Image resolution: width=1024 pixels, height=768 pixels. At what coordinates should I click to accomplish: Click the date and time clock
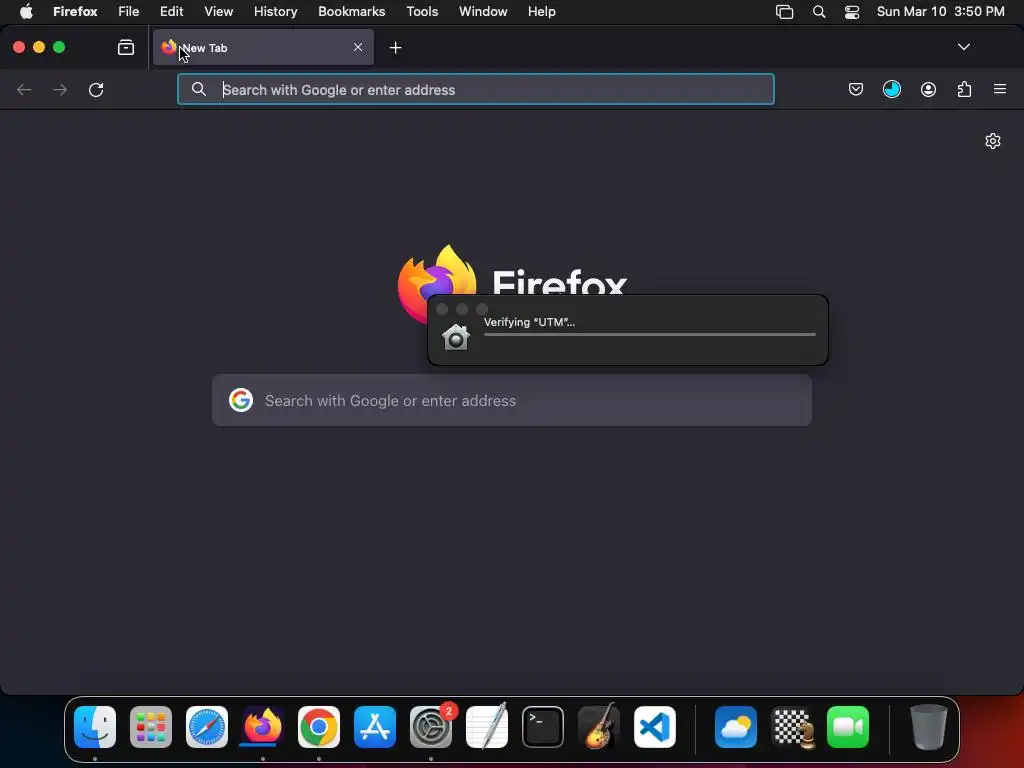point(940,12)
